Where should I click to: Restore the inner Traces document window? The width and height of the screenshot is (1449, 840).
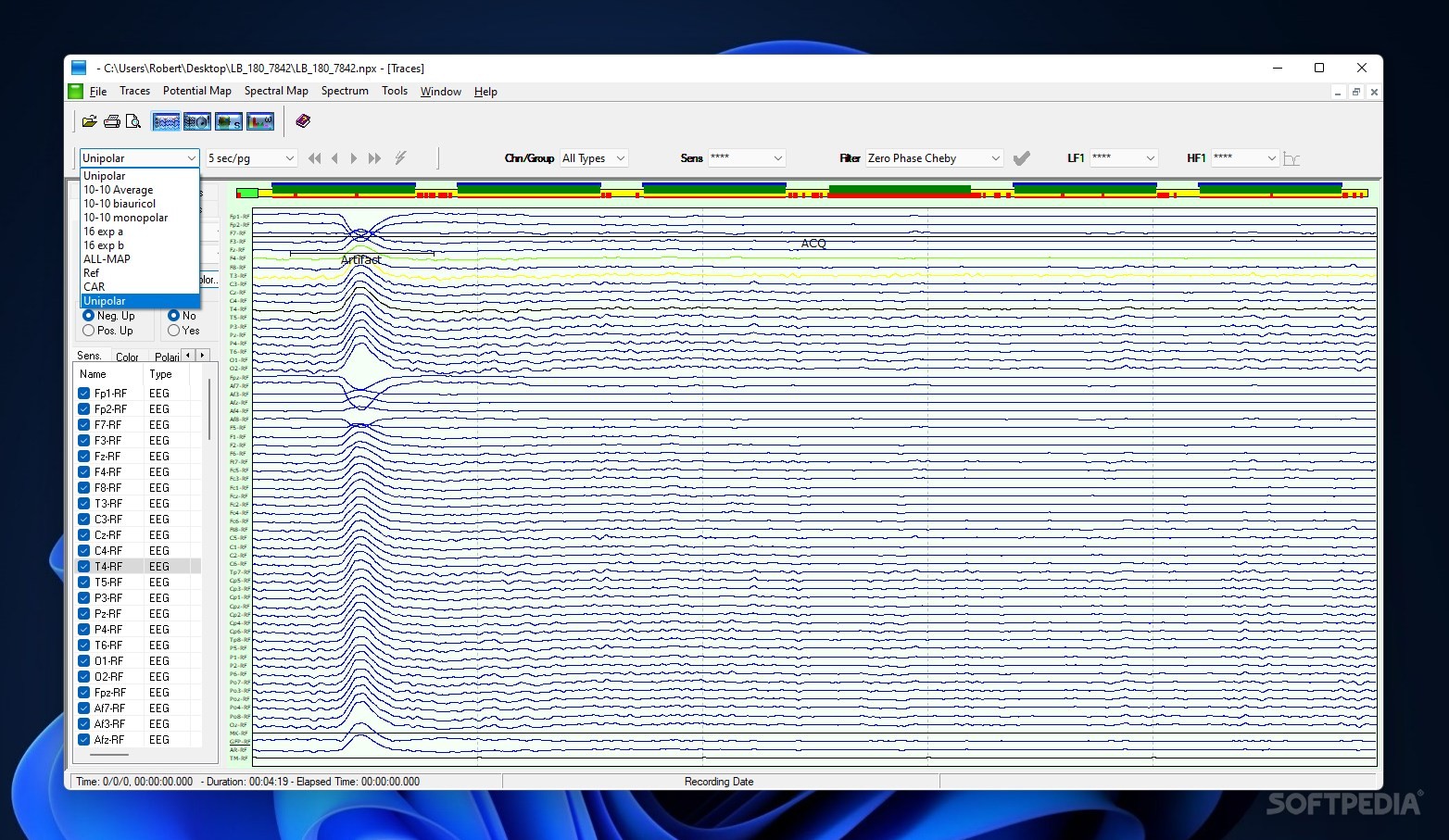1356,92
